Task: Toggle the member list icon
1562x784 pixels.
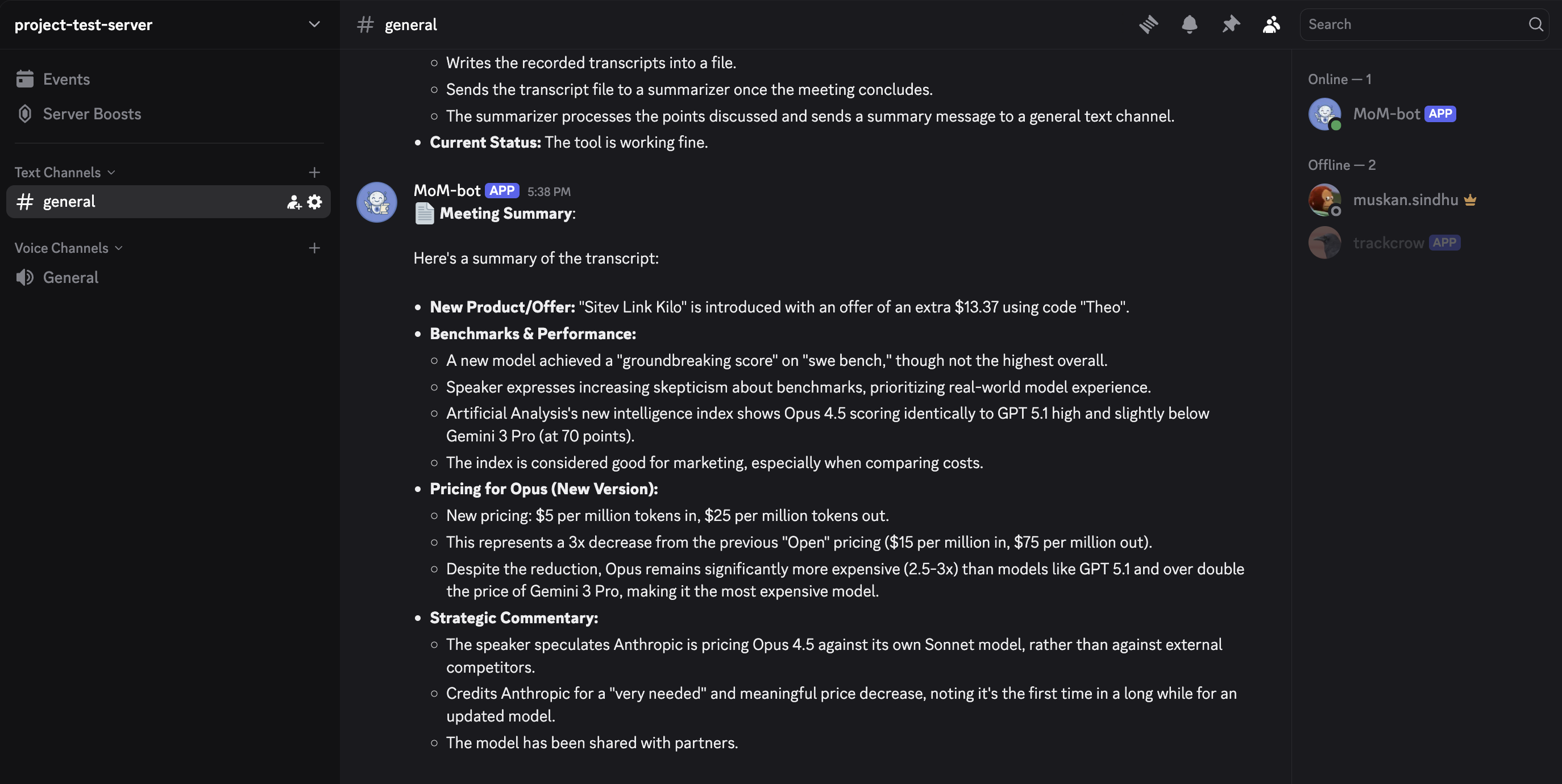Action: coord(1271,24)
